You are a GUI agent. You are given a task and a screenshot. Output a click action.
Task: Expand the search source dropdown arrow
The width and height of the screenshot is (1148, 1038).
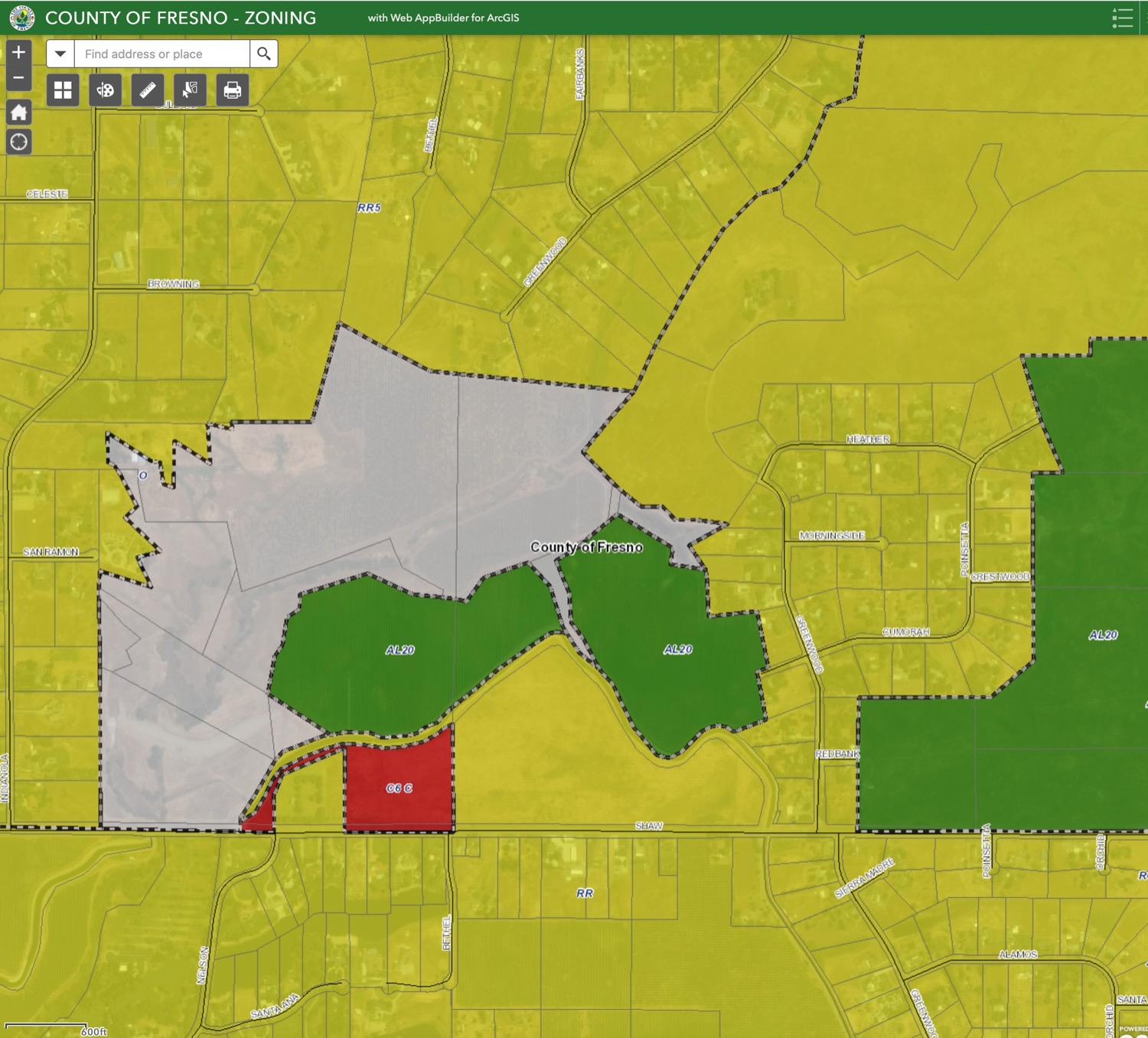(60, 54)
